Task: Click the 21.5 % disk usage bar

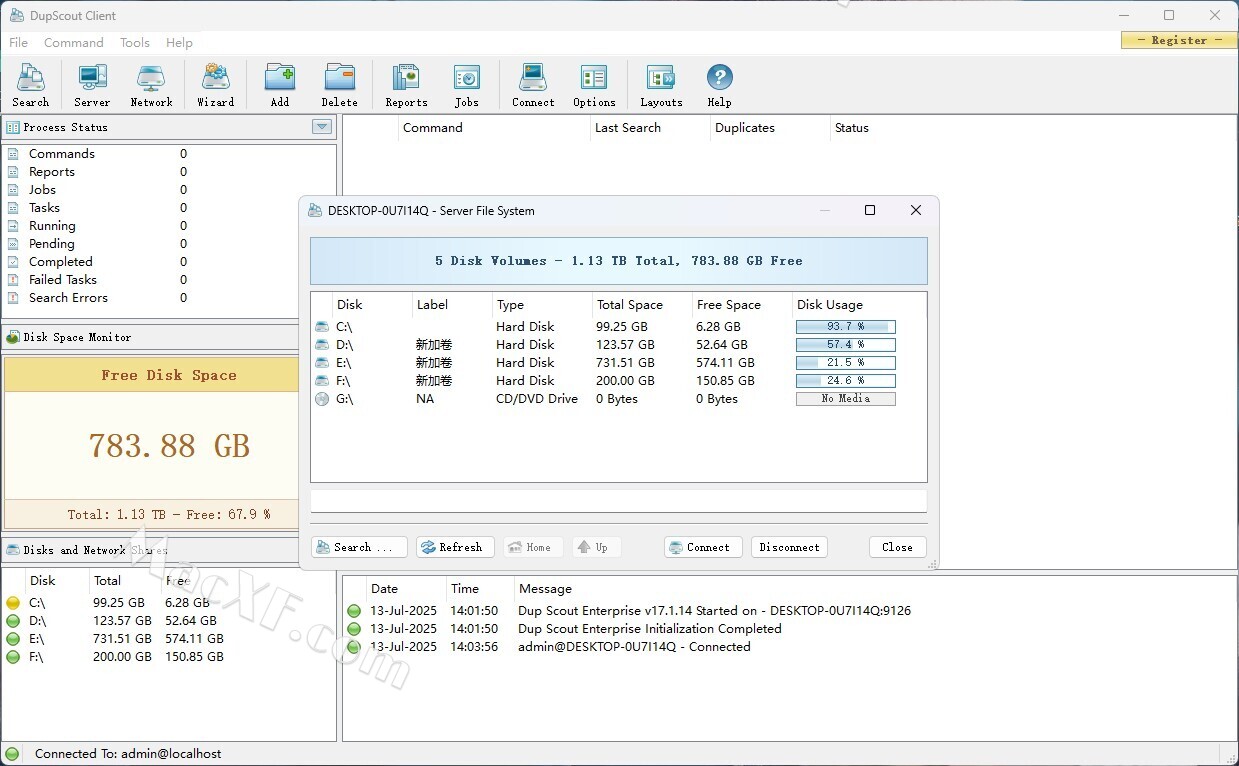Action: point(846,363)
